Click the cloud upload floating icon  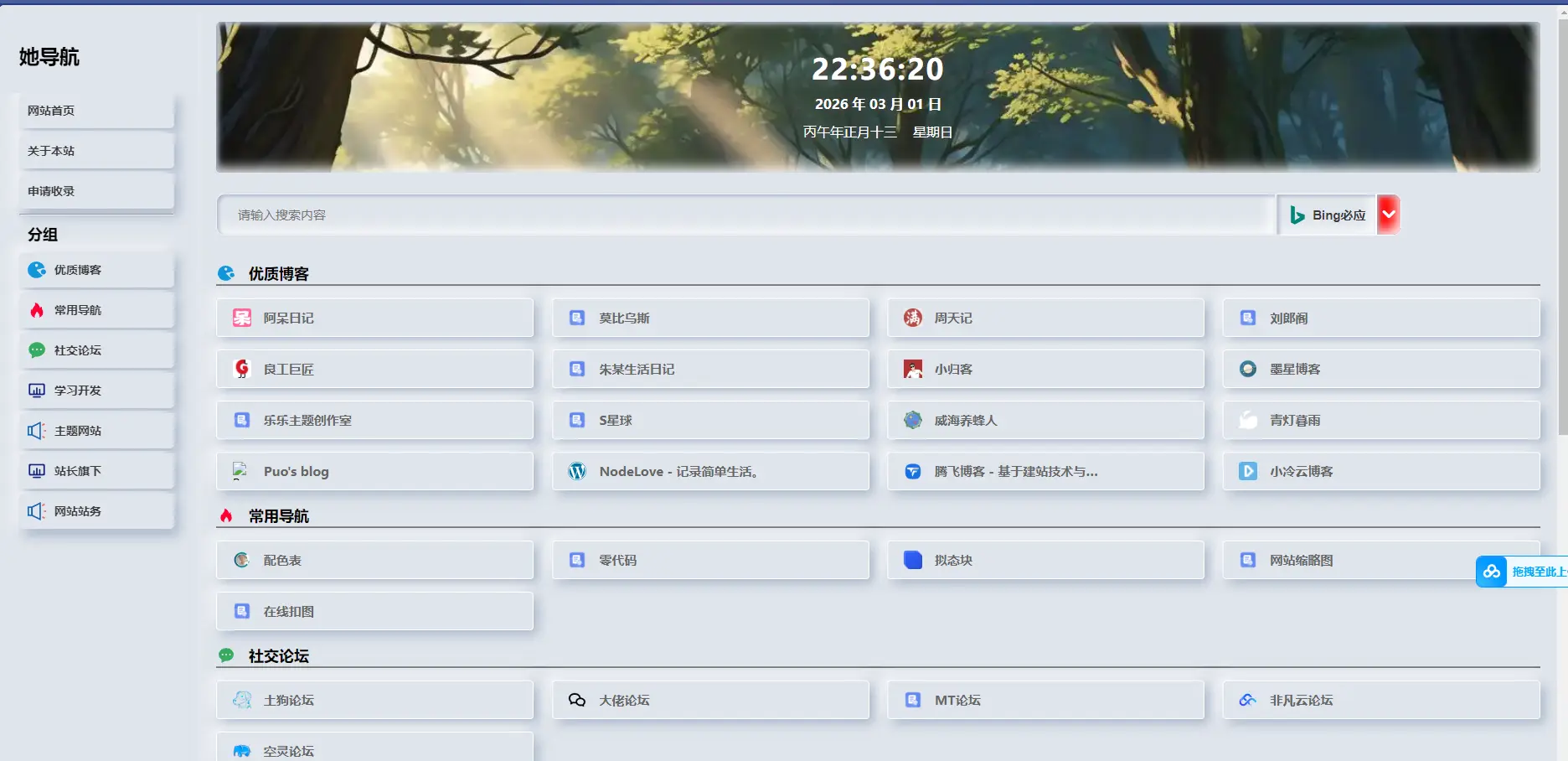click(1492, 572)
